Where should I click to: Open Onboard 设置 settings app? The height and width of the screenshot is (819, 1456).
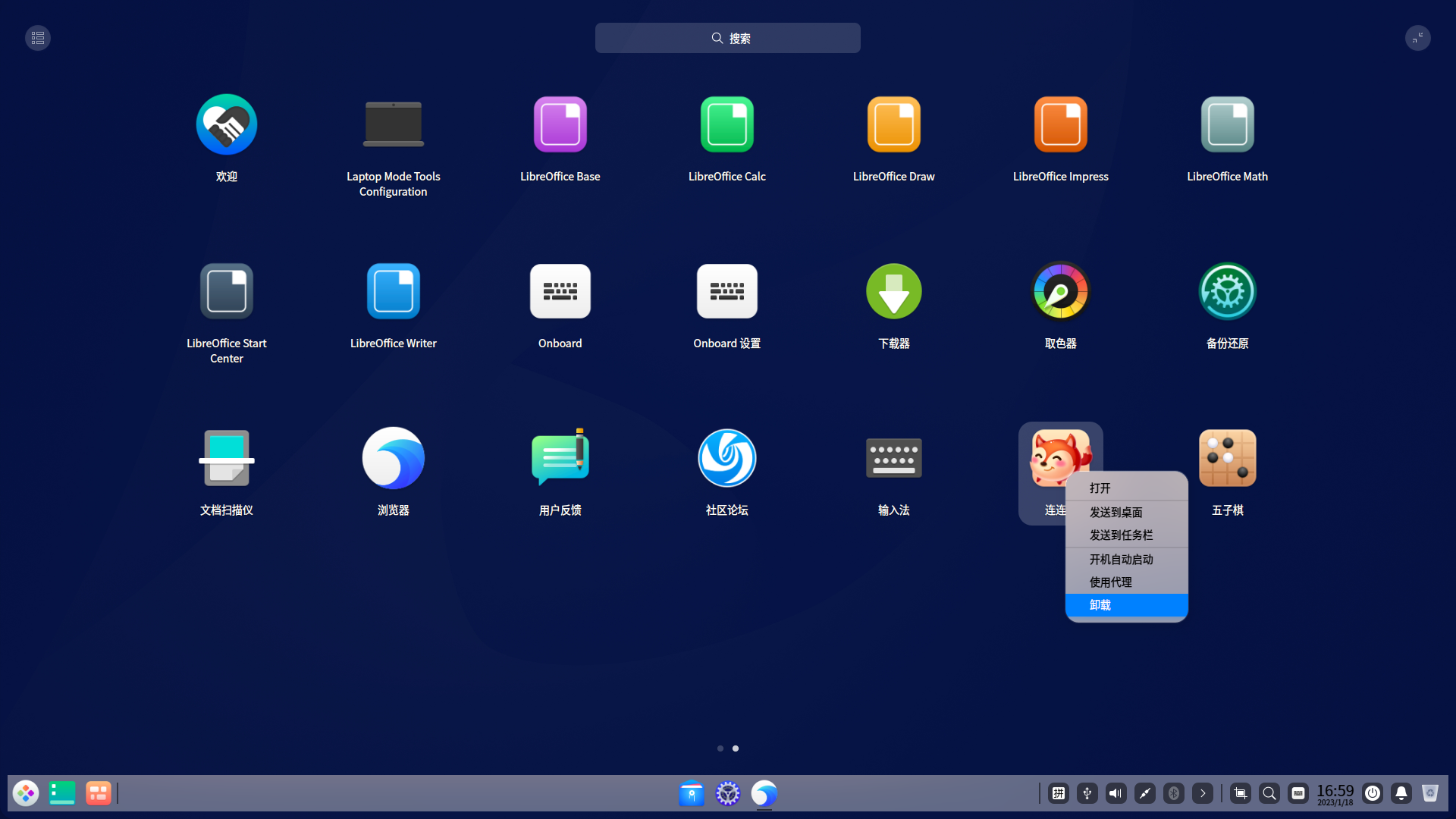(726, 292)
